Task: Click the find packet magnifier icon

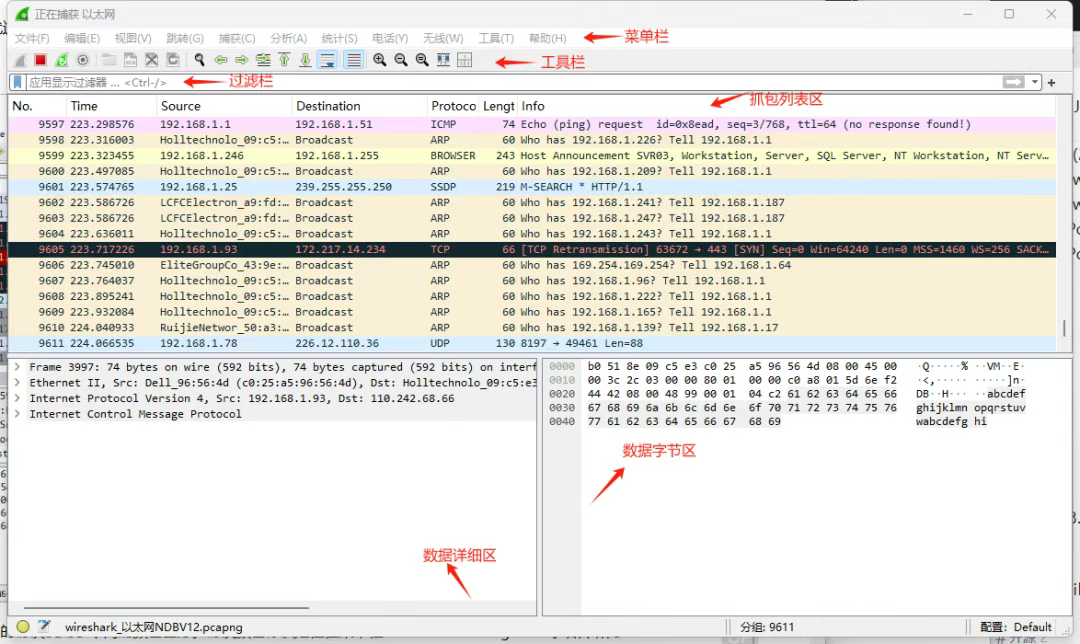Action: [200, 60]
